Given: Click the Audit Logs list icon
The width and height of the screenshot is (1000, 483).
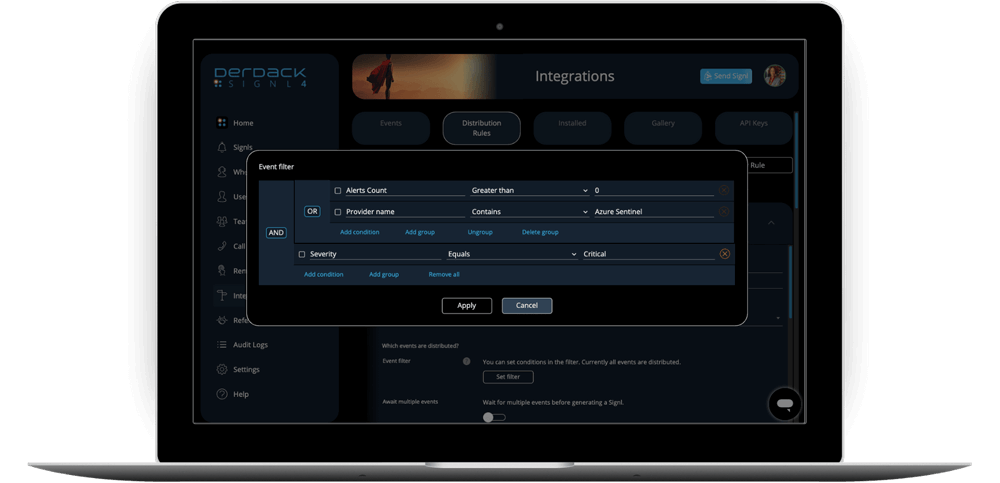Looking at the screenshot, I should coord(222,345).
